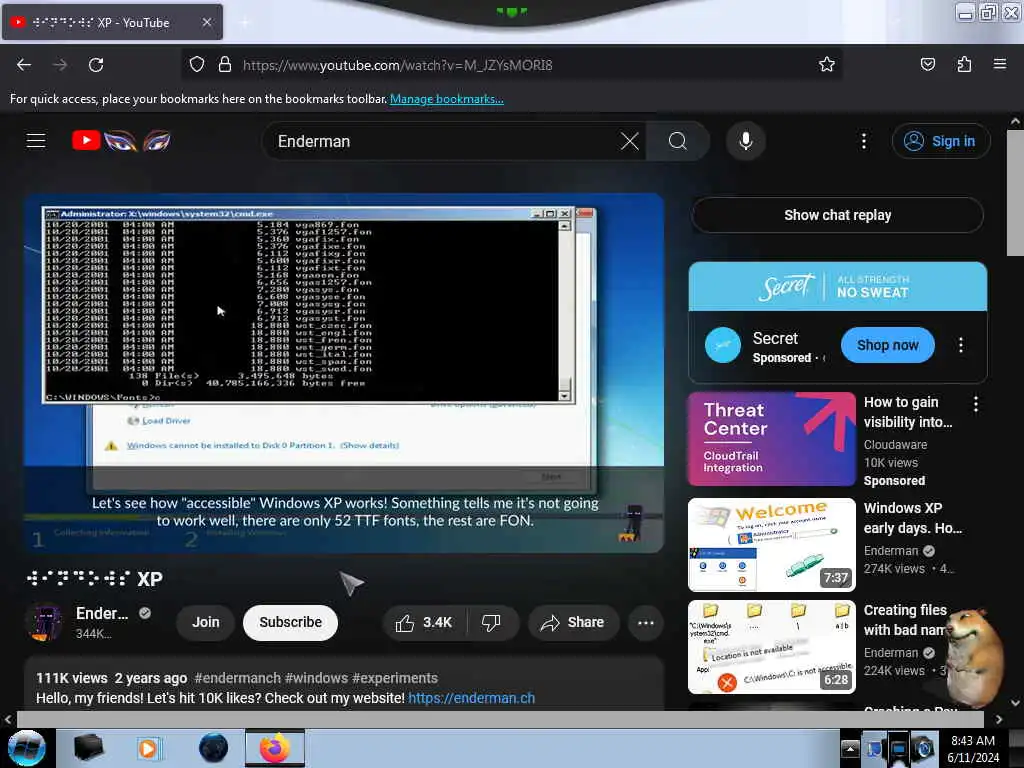Open Windows Start orb

27,748
